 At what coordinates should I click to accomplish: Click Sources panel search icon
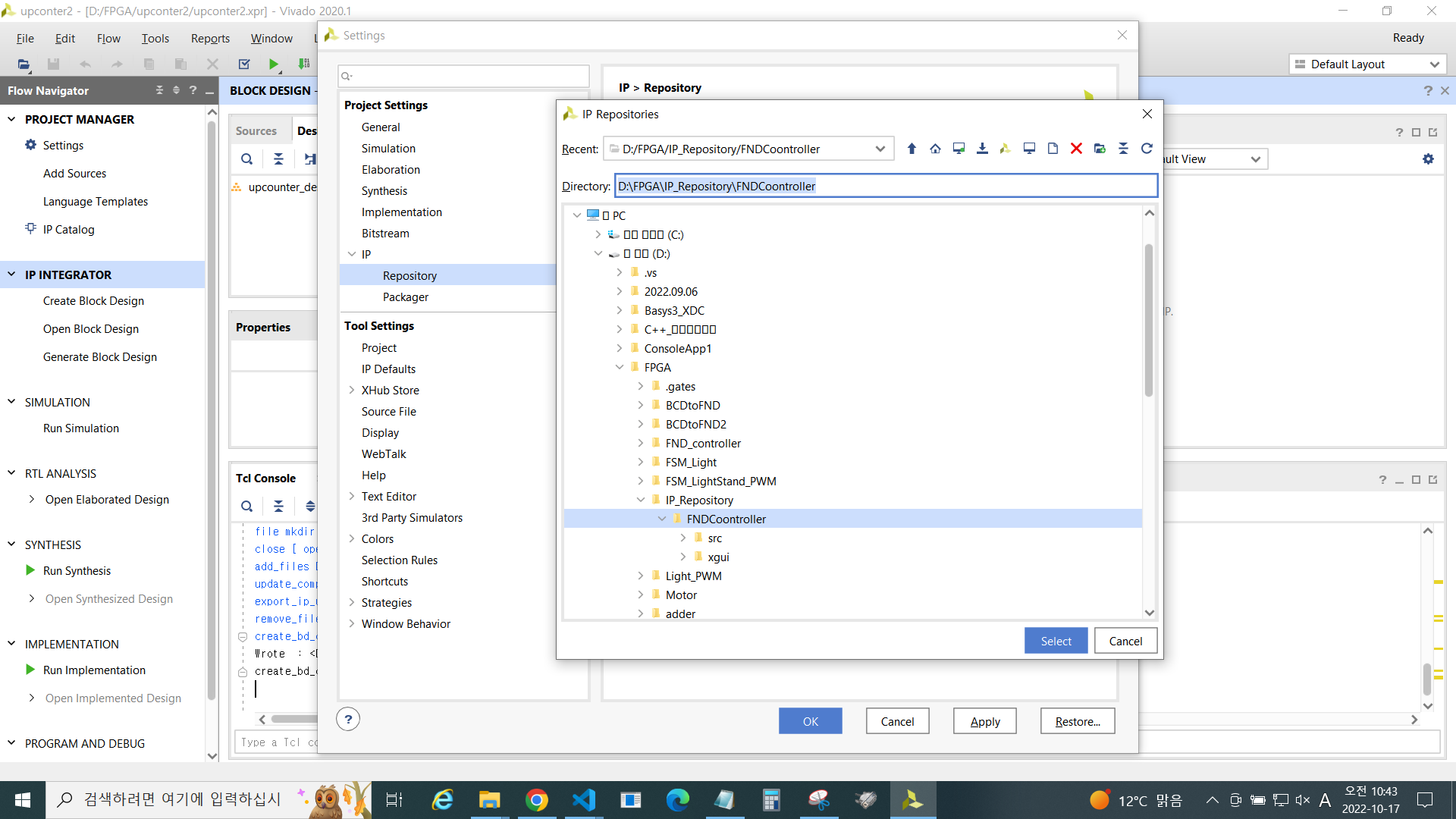[x=246, y=158]
